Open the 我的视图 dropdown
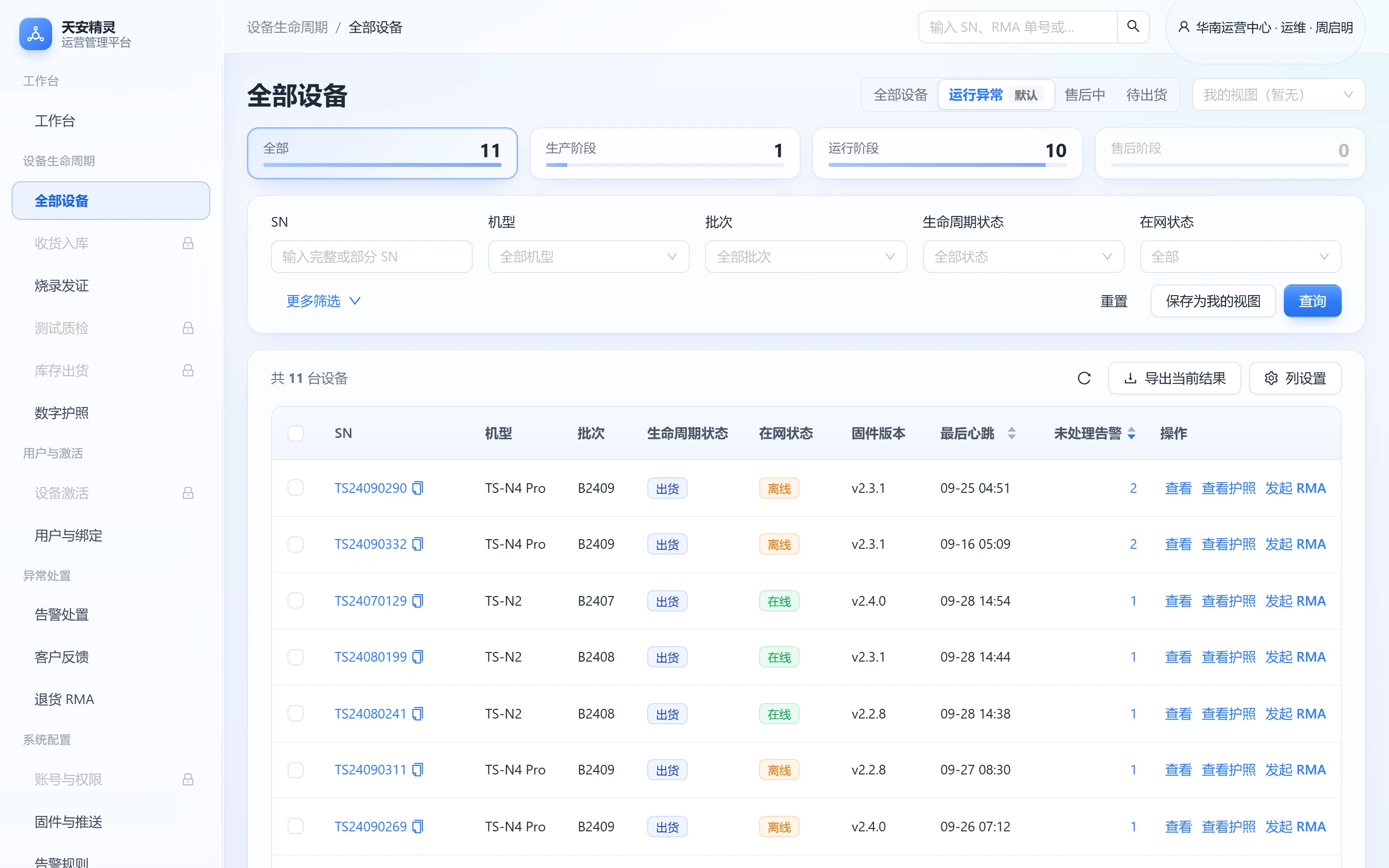1389x868 pixels. click(1278, 94)
